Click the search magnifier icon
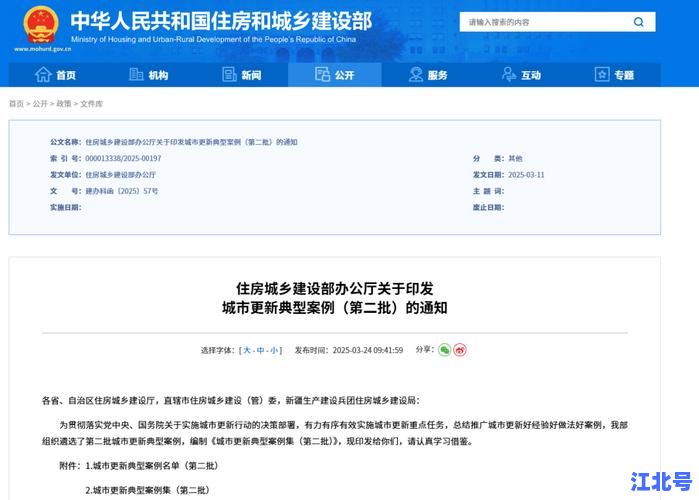 638,22
